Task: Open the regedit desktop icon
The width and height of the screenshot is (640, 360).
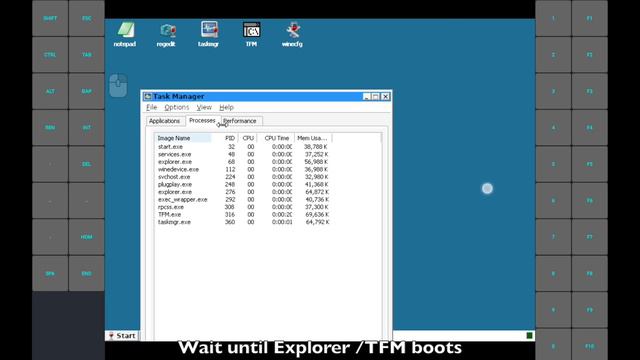Action: 167,34
